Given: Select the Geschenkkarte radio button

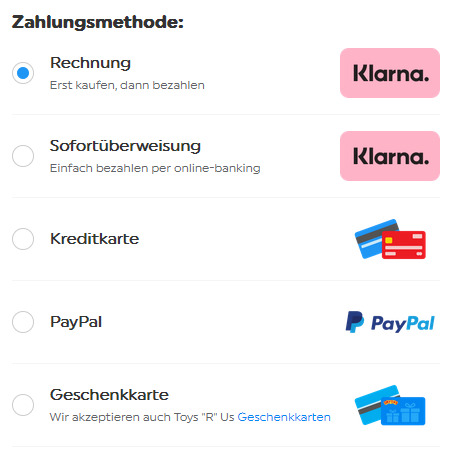Looking at the screenshot, I should coord(23,405).
